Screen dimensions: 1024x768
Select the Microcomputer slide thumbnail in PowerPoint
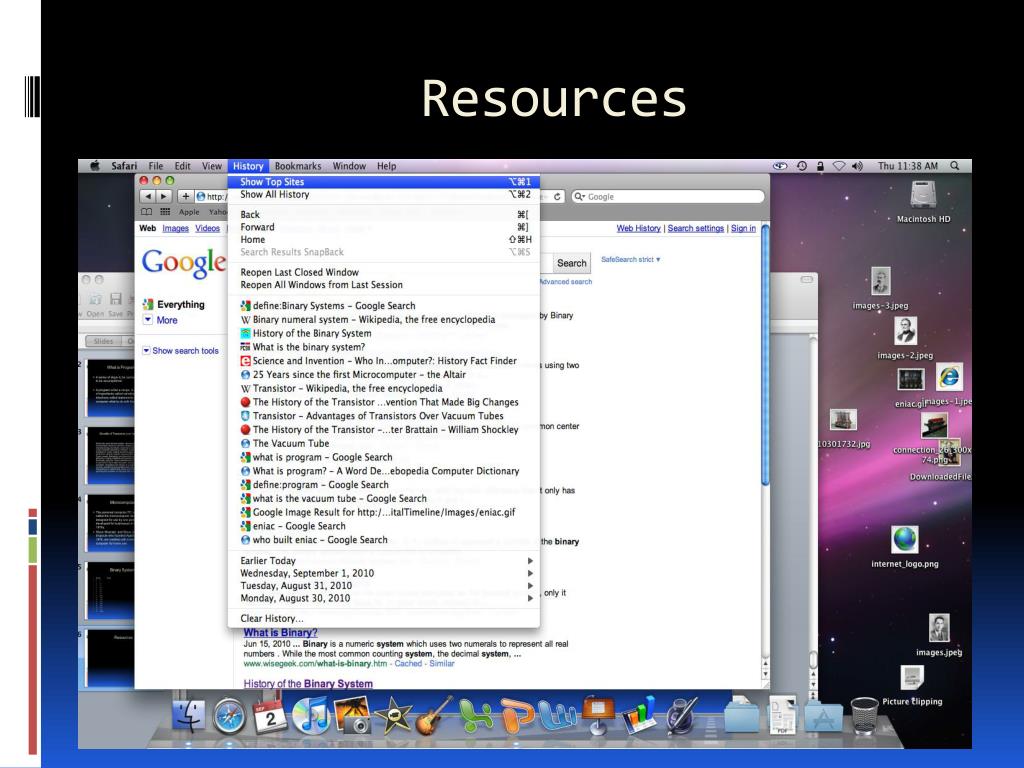point(110,522)
